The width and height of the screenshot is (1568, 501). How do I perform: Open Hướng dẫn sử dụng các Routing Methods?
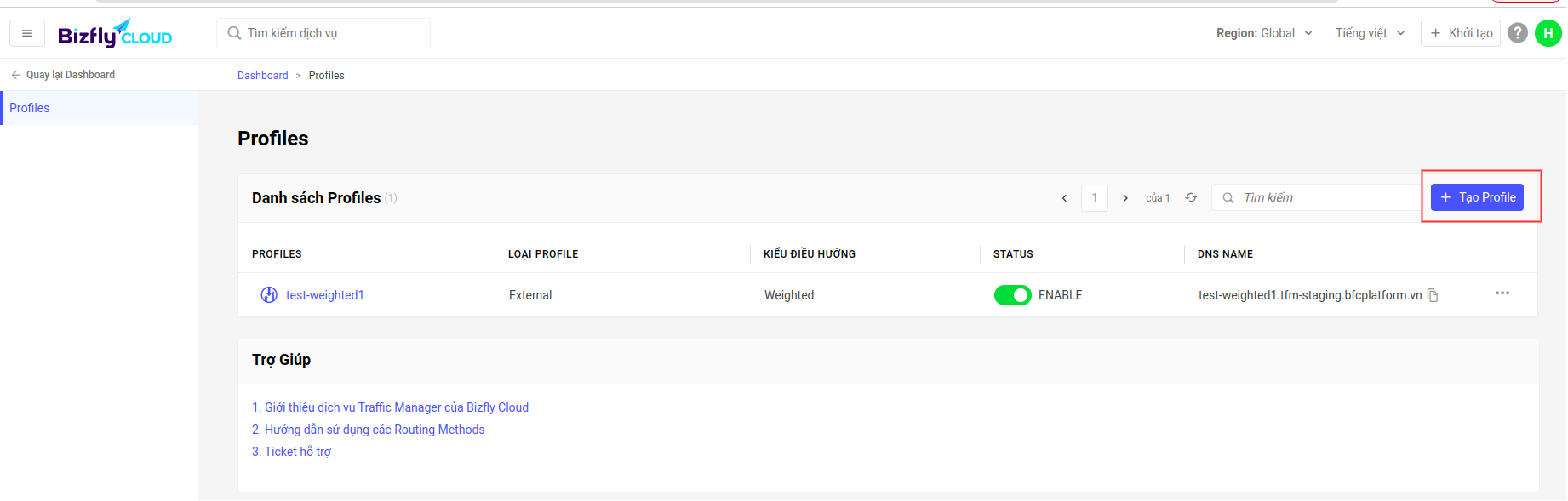[x=368, y=430]
